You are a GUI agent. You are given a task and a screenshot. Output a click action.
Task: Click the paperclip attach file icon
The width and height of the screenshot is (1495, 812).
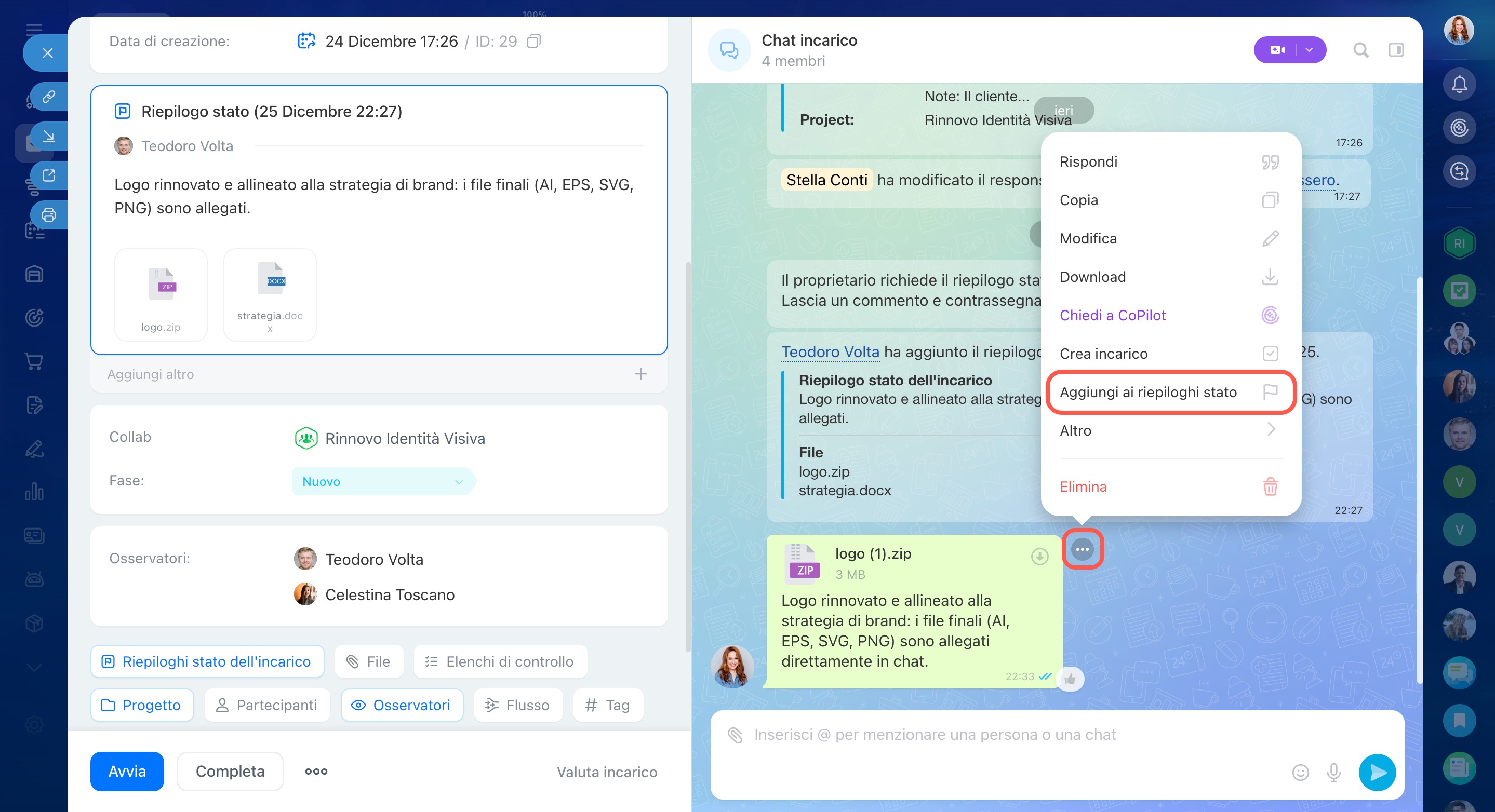coord(735,735)
